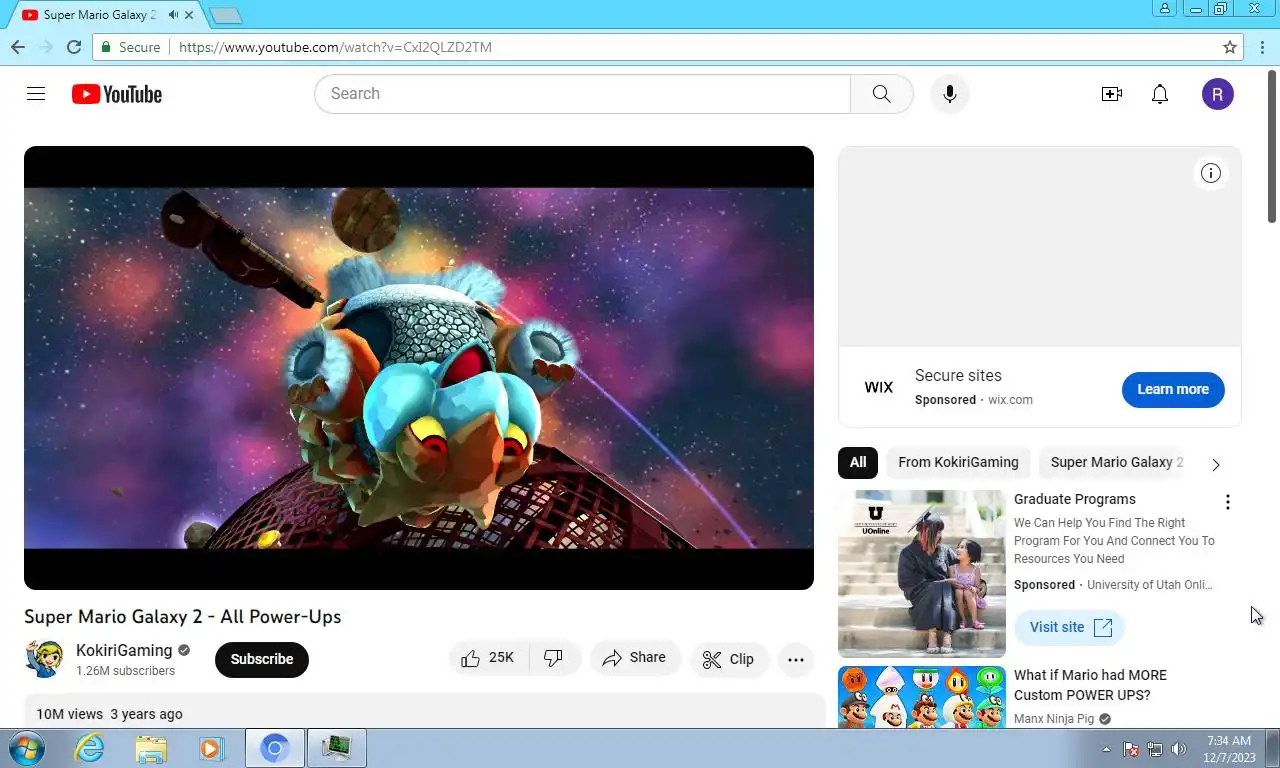Go to YouTube home via logo
Screen dimensions: 1280x768
click(x=117, y=94)
